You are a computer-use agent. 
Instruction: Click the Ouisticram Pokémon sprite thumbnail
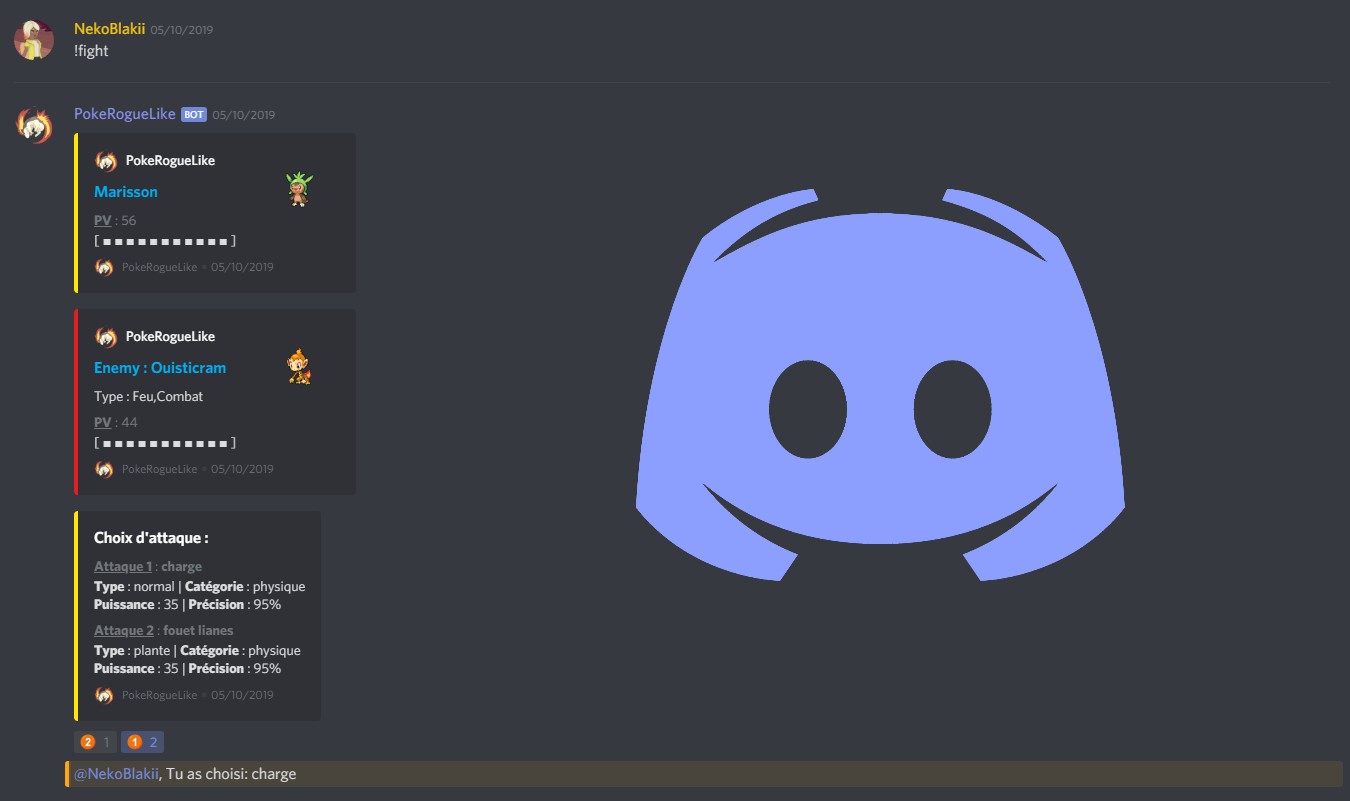coord(298,366)
